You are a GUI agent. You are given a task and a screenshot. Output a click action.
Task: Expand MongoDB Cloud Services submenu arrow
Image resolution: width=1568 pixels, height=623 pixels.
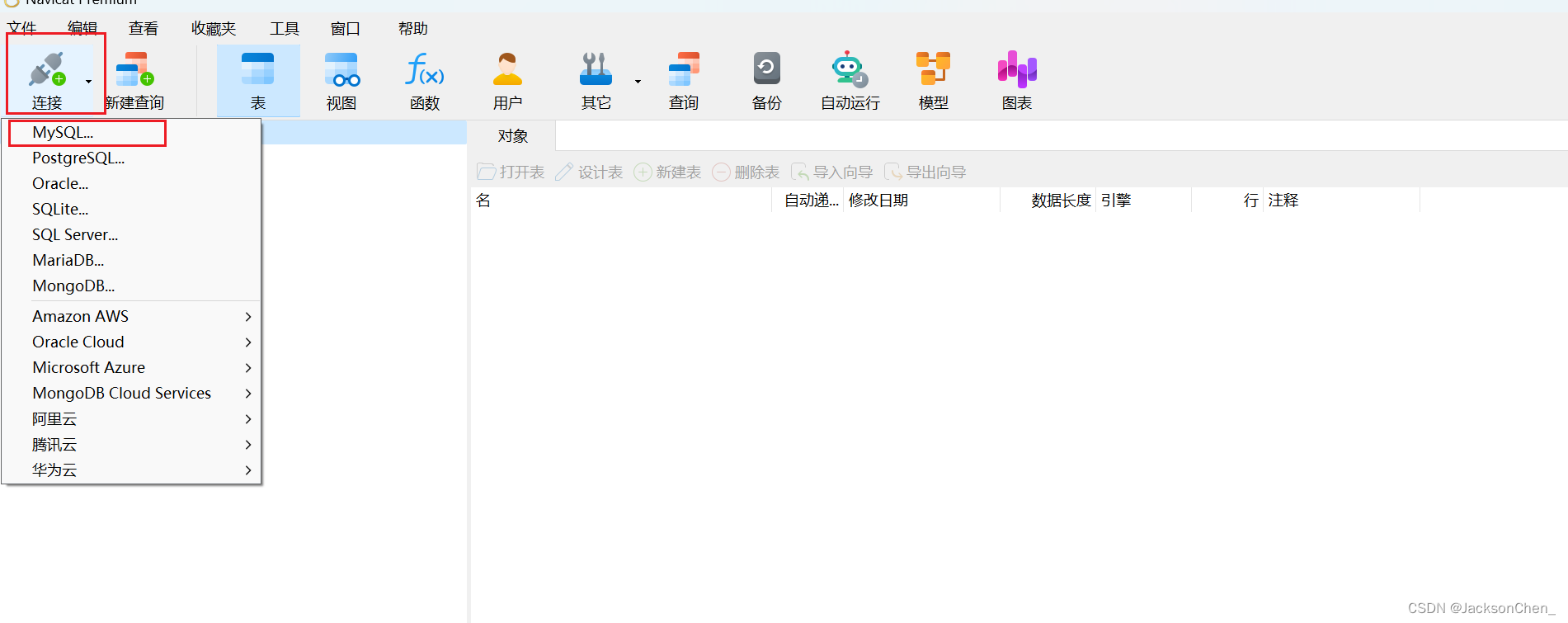248,394
